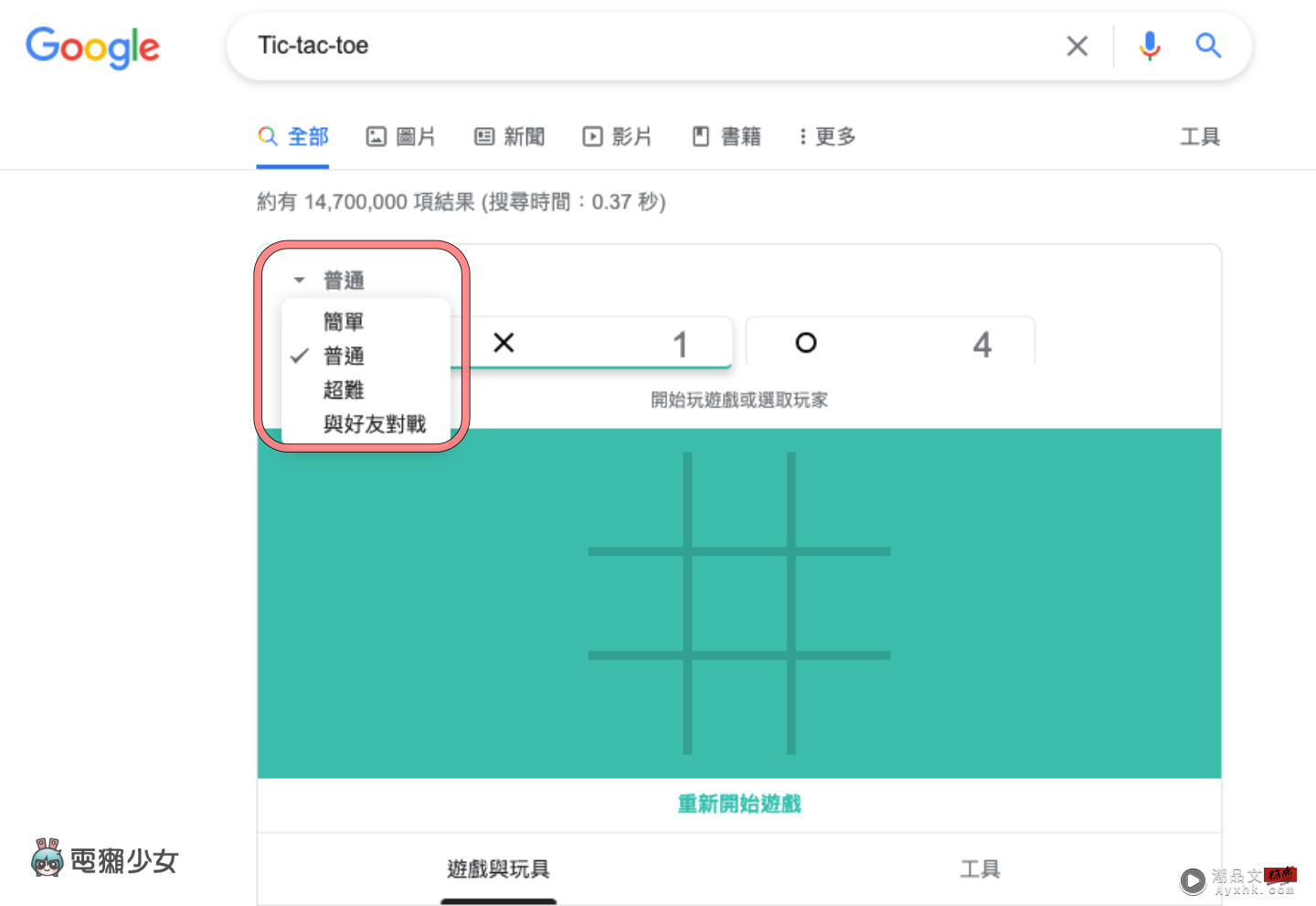Click the Google logo
The height and width of the screenshot is (906, 1316).
(92, 47)
